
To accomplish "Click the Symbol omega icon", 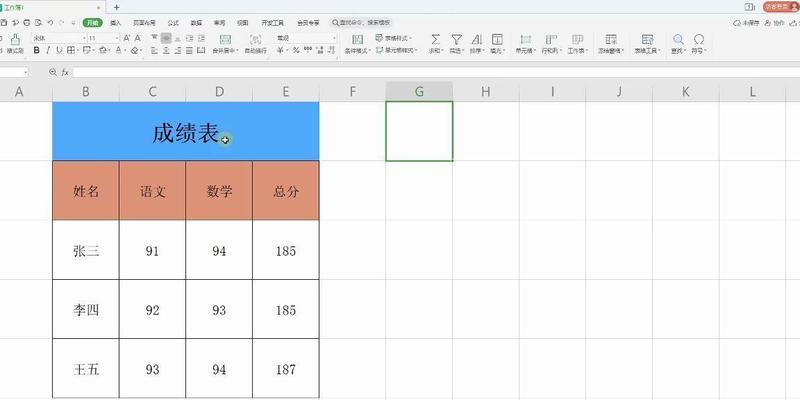I will pos(699,39).
